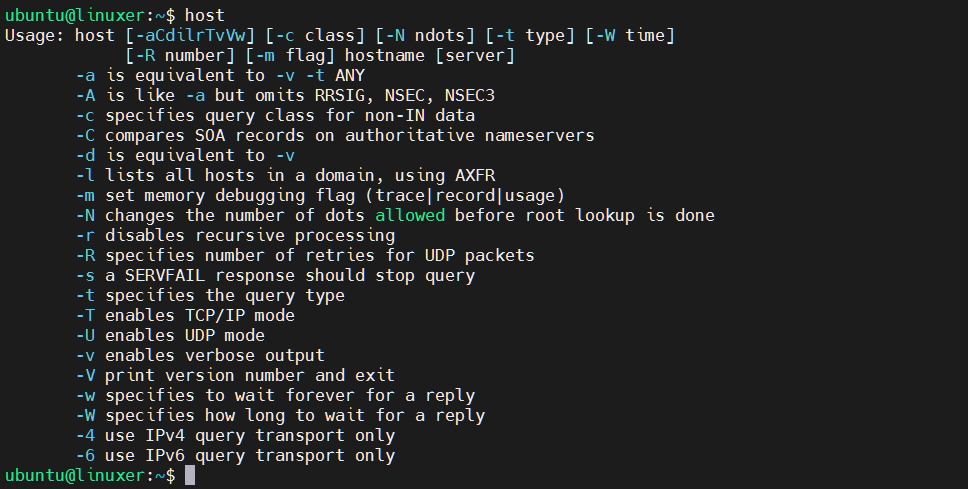
Task: Click the -6 IPv6 transport option flag
Action: [x=85, y=455]
